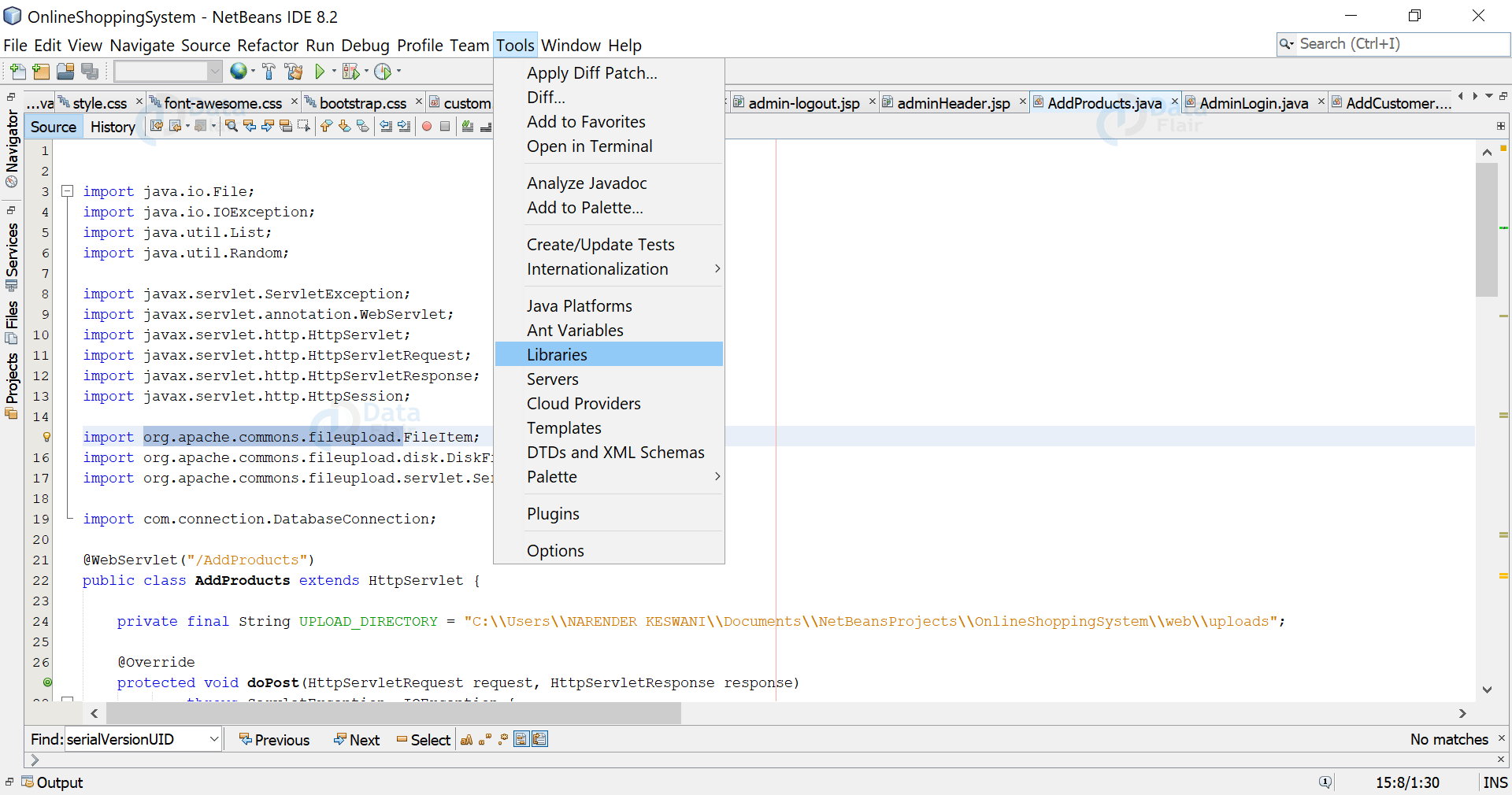1512x795 pixels.
Task: Enable highlight search results in editor toolbar
Action: tap(287, 126)
